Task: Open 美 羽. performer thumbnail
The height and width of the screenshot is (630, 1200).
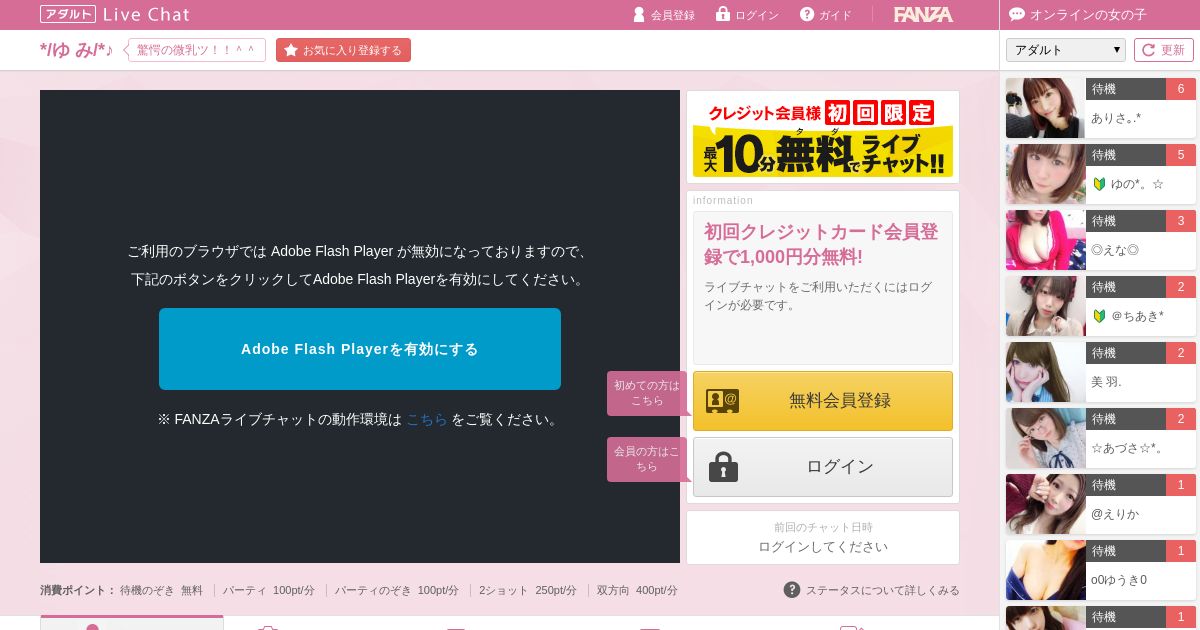Action: [1046, 372]
